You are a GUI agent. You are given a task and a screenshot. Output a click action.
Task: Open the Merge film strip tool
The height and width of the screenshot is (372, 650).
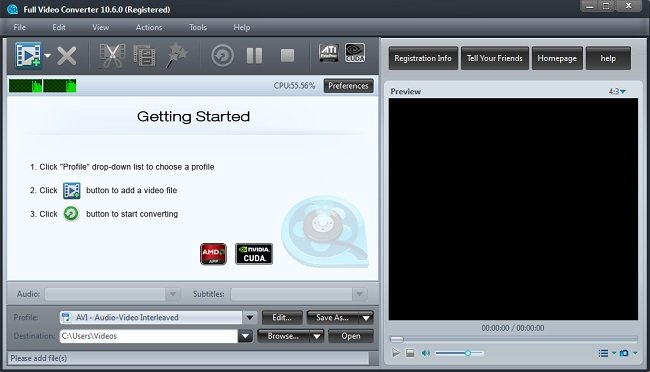pos(144,56)
